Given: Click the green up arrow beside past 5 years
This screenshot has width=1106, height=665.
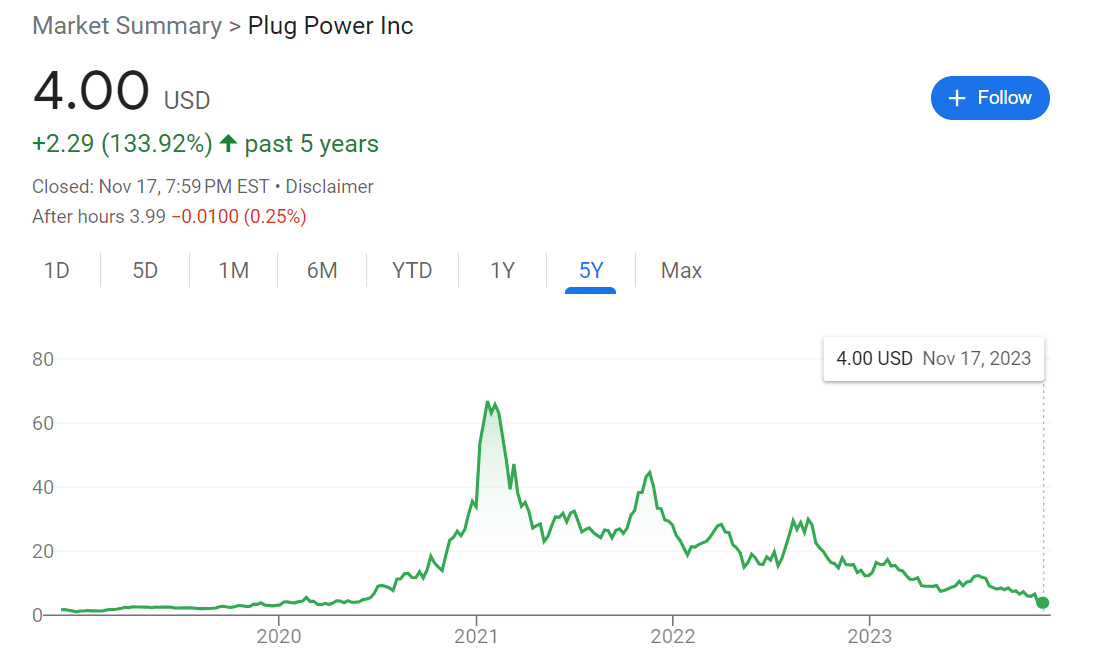Looking at the screenshot, I should [x=228, y=144].
